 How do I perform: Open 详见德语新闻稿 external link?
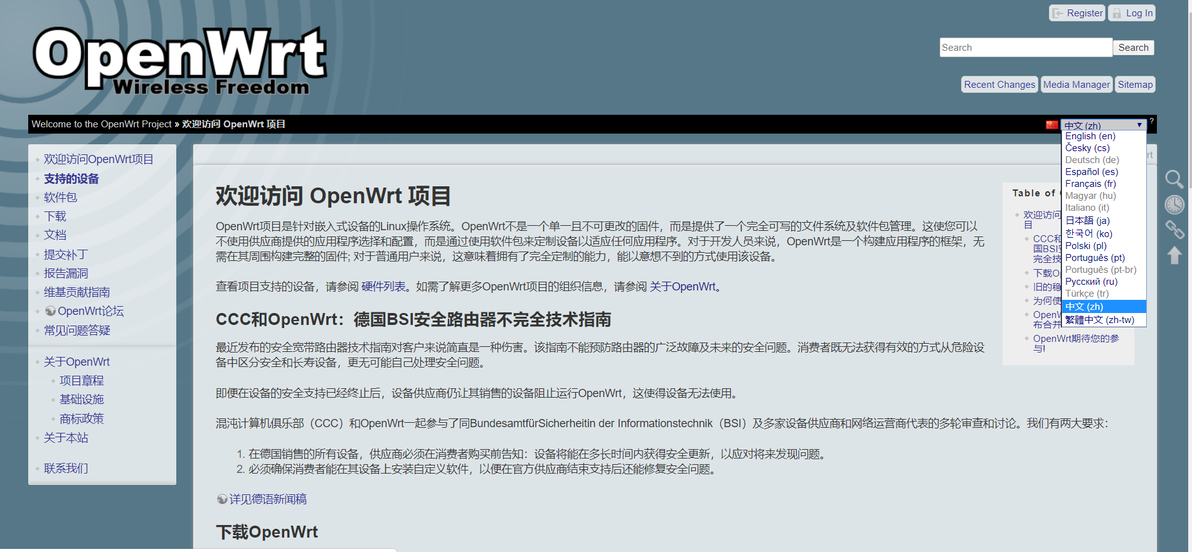(268, 500)
